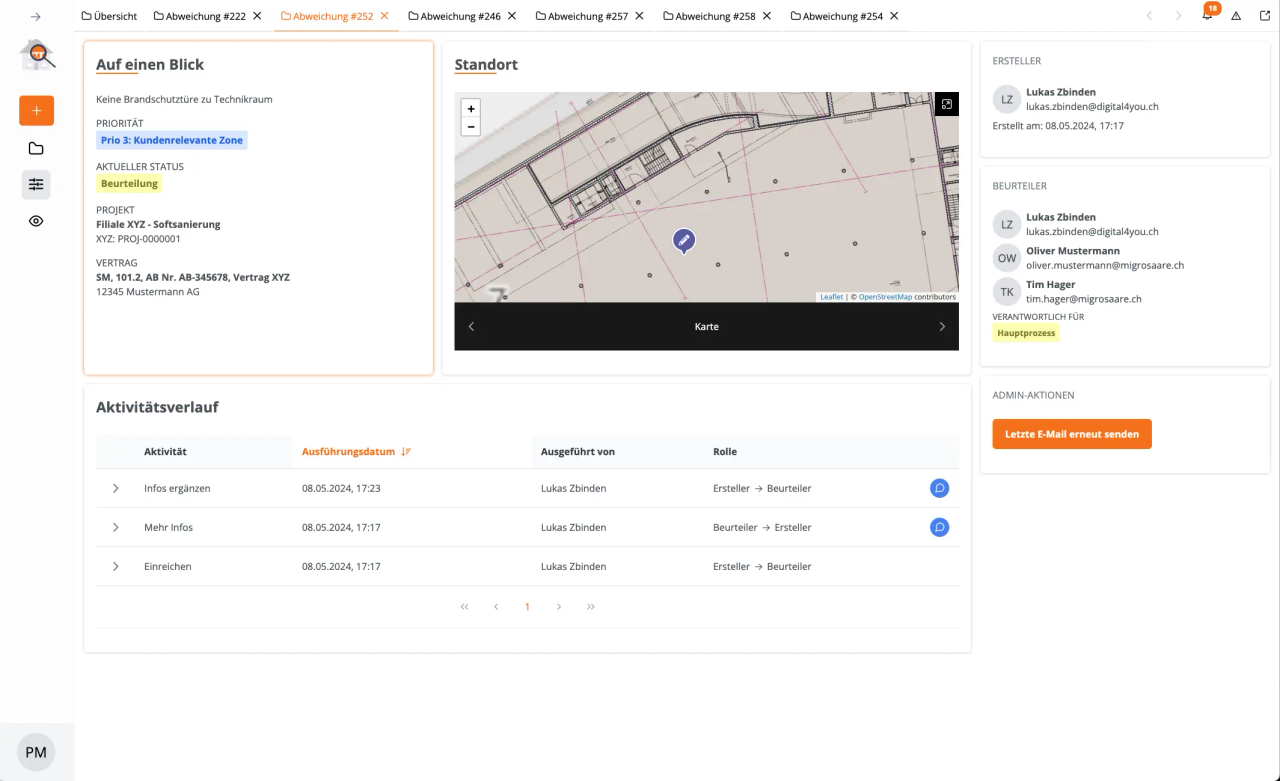The width and height of the screenshot is (1280, 781).
Task: Click the warning triangle icon in the top bar
Action: pyautogui.click(x=1236, y=16)
